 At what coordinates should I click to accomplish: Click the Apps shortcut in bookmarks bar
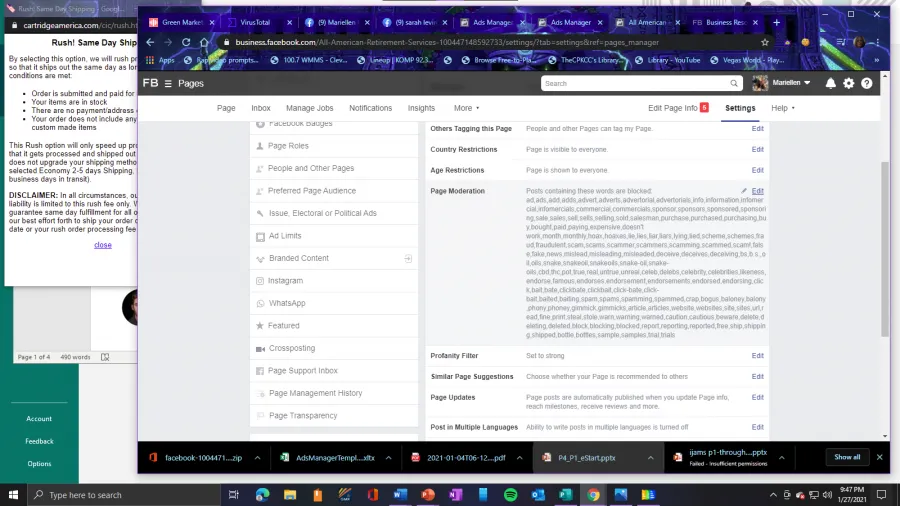161,60
